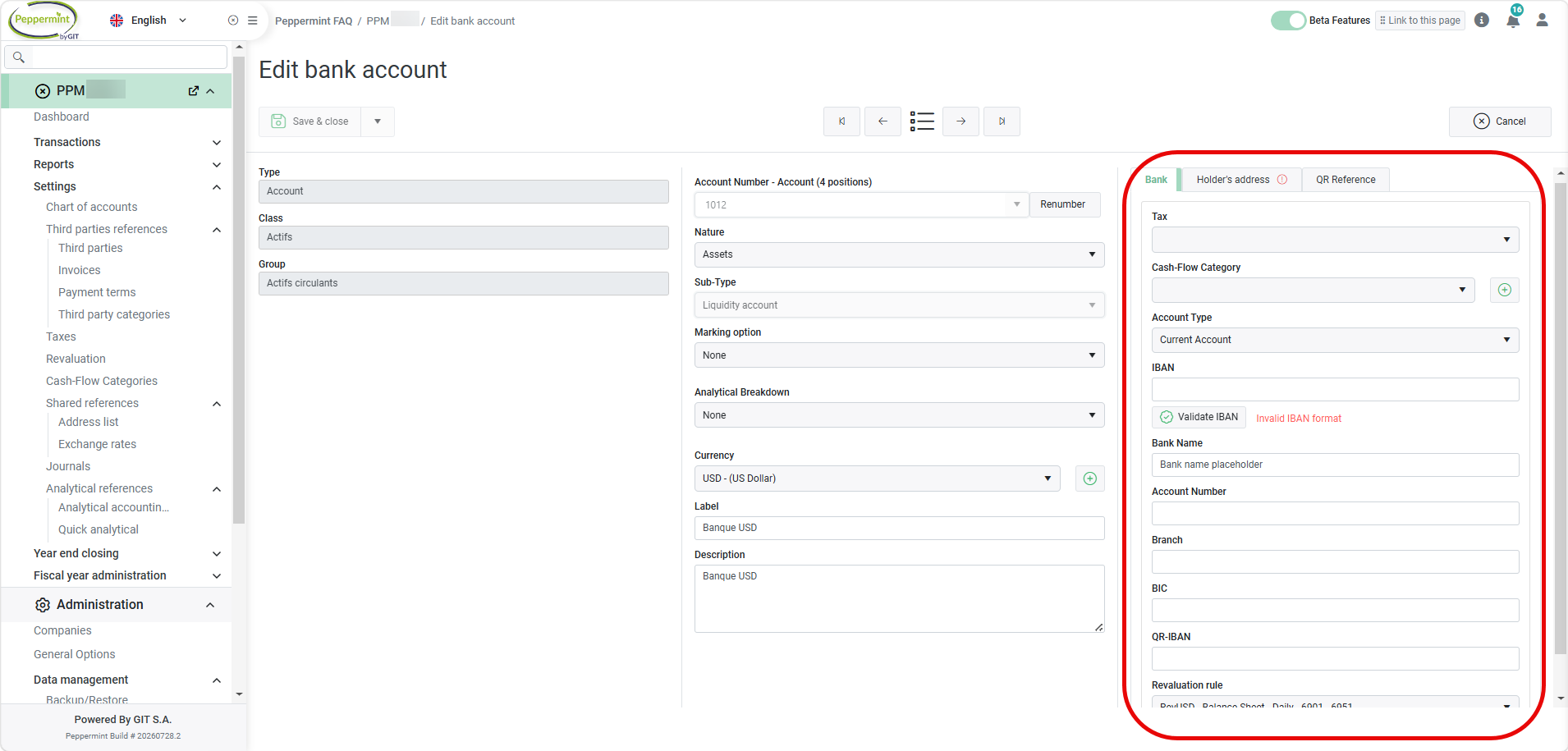
Task: Open the Currency dropdown
Action: point(877,479)
